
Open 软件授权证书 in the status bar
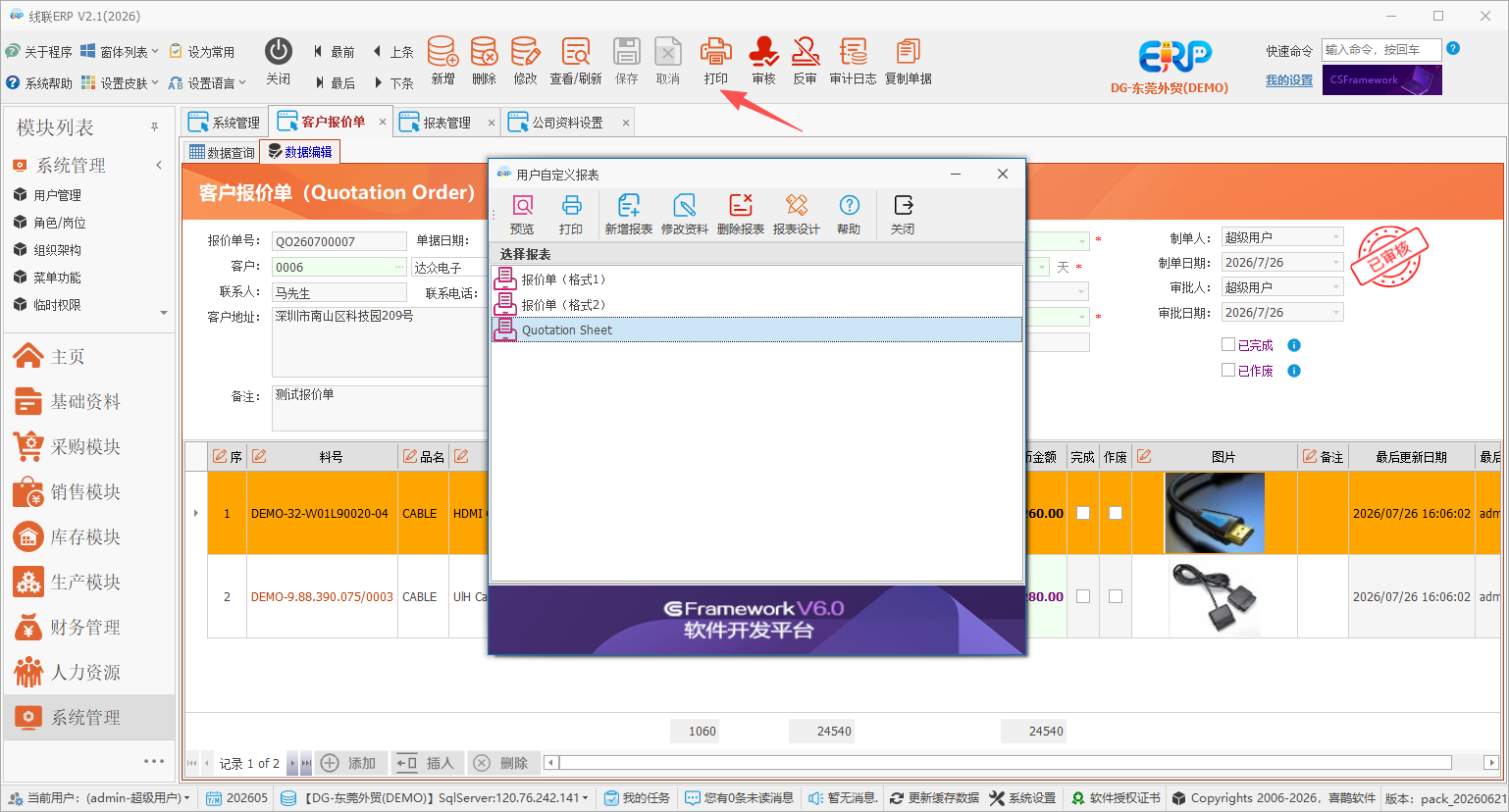point(1116,798)
